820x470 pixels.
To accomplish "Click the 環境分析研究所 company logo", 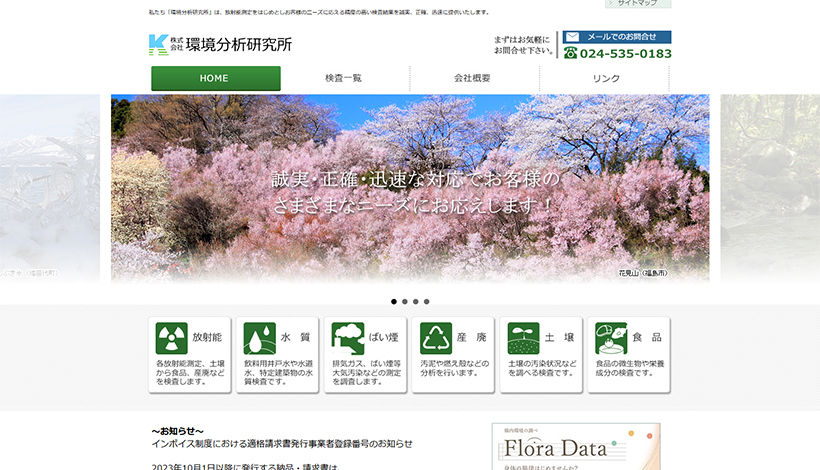I will coord(220,44).
